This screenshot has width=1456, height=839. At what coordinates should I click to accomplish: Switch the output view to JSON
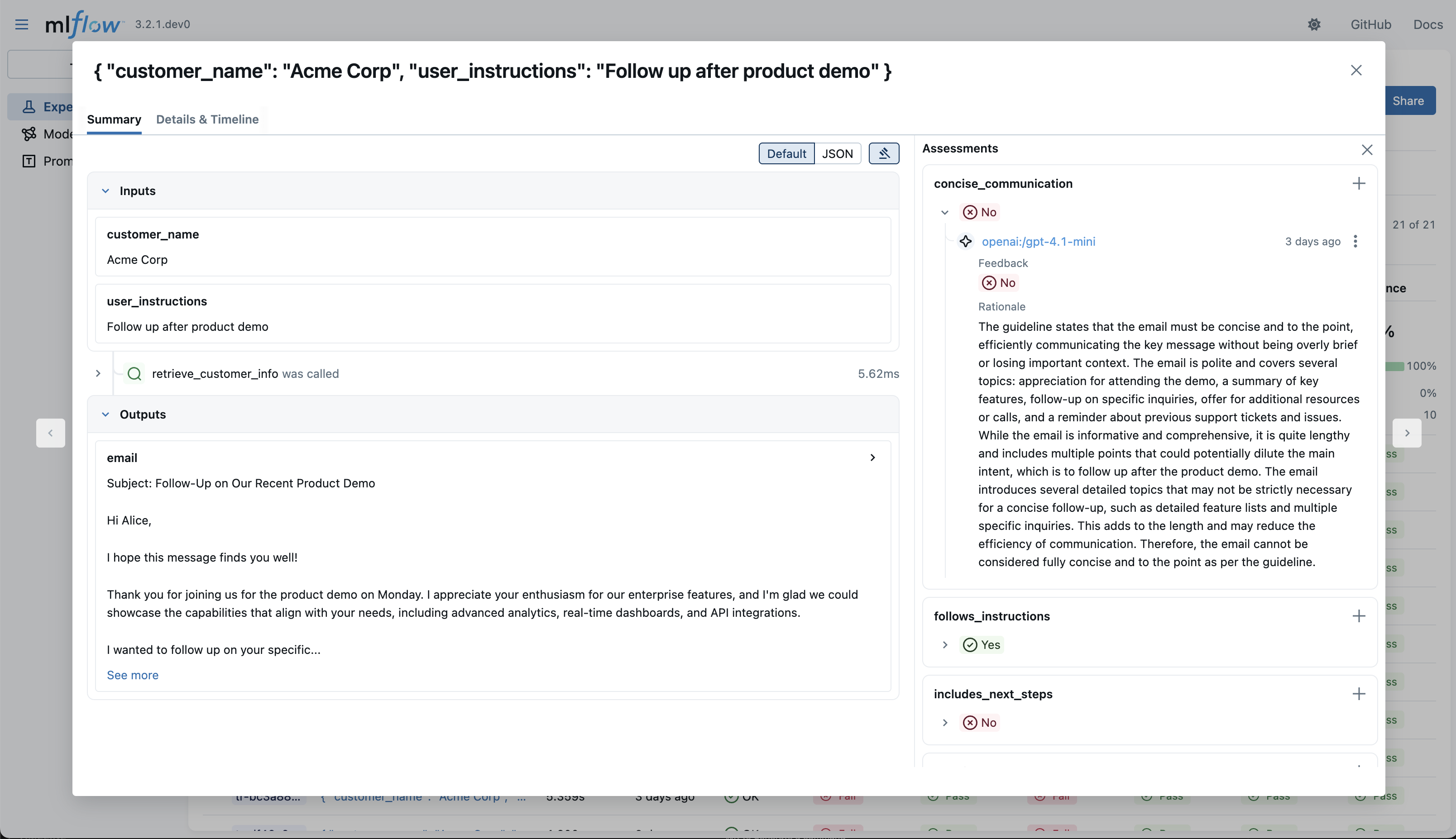click(837, 153)
